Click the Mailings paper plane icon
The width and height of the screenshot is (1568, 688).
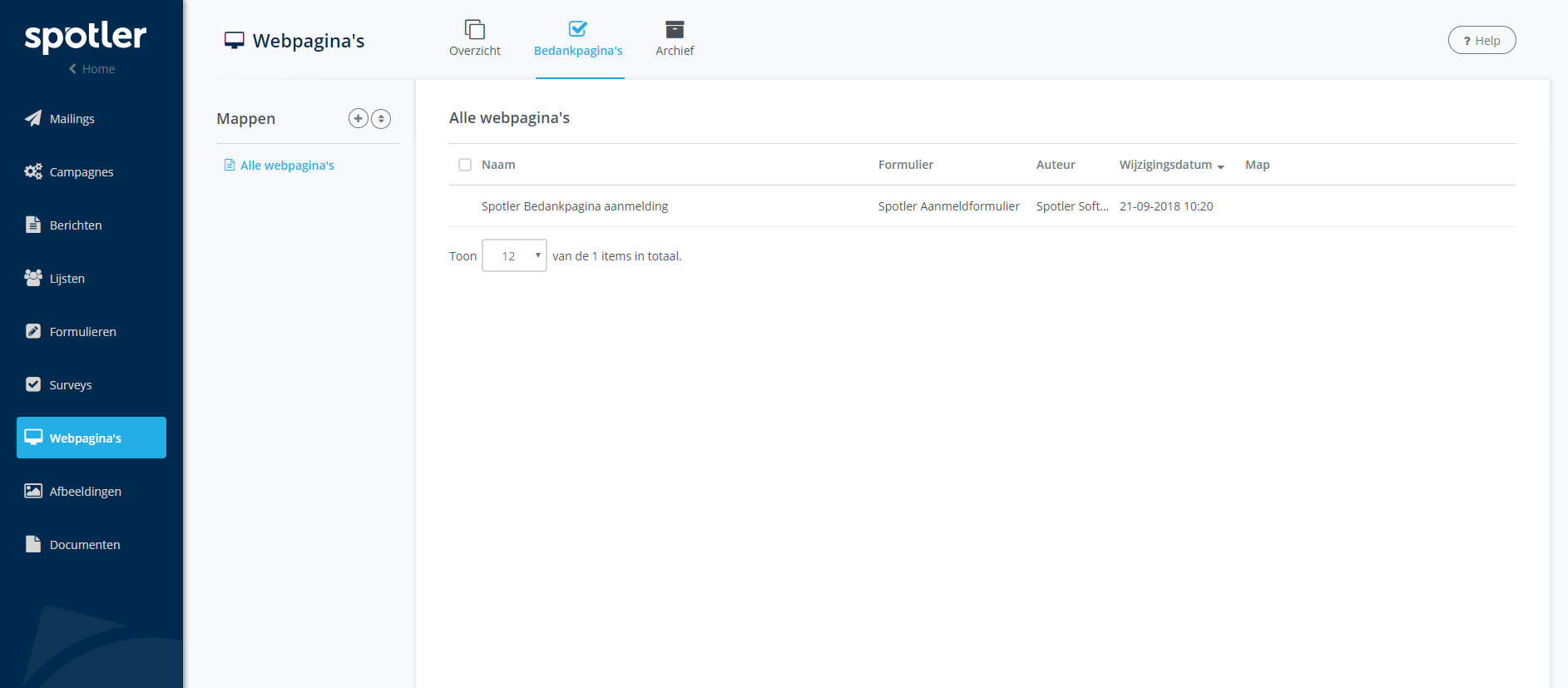point(33,118)
